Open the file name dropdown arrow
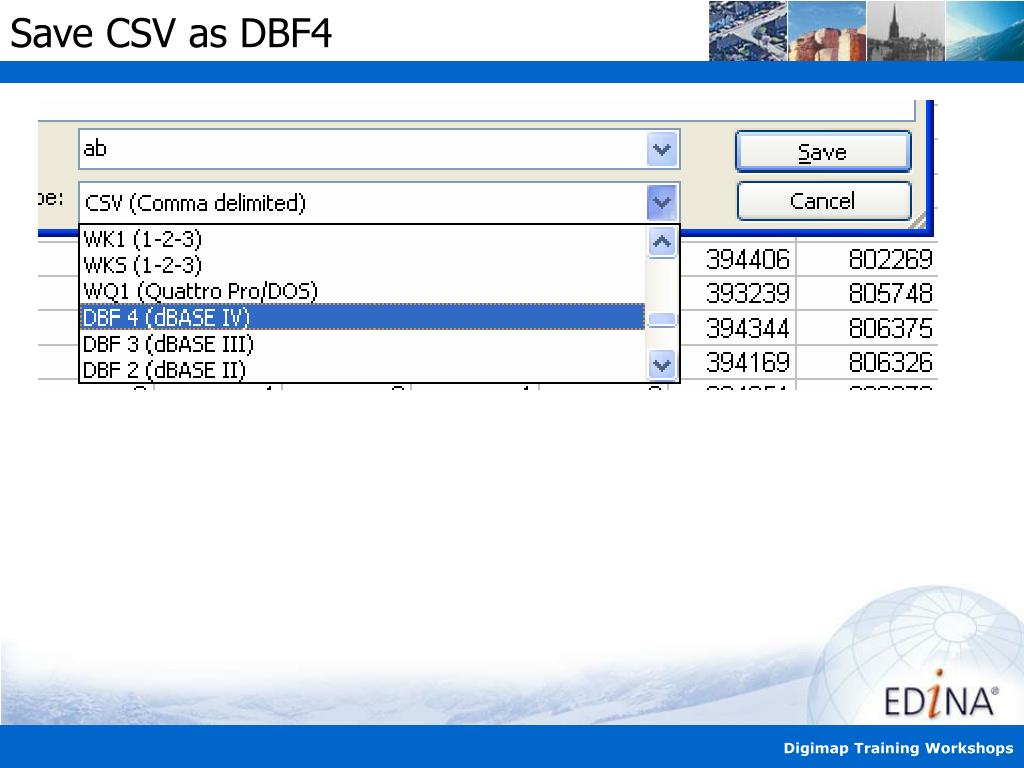This screenshot has height=768, width=1024. (662, 150)
